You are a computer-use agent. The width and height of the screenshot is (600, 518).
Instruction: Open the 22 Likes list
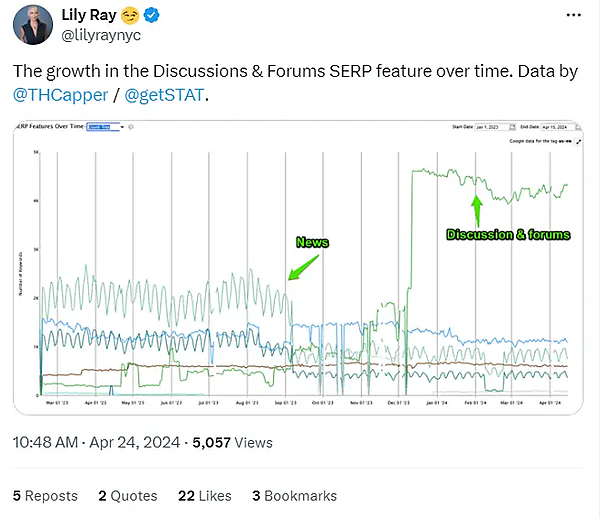tap(204, 495)
